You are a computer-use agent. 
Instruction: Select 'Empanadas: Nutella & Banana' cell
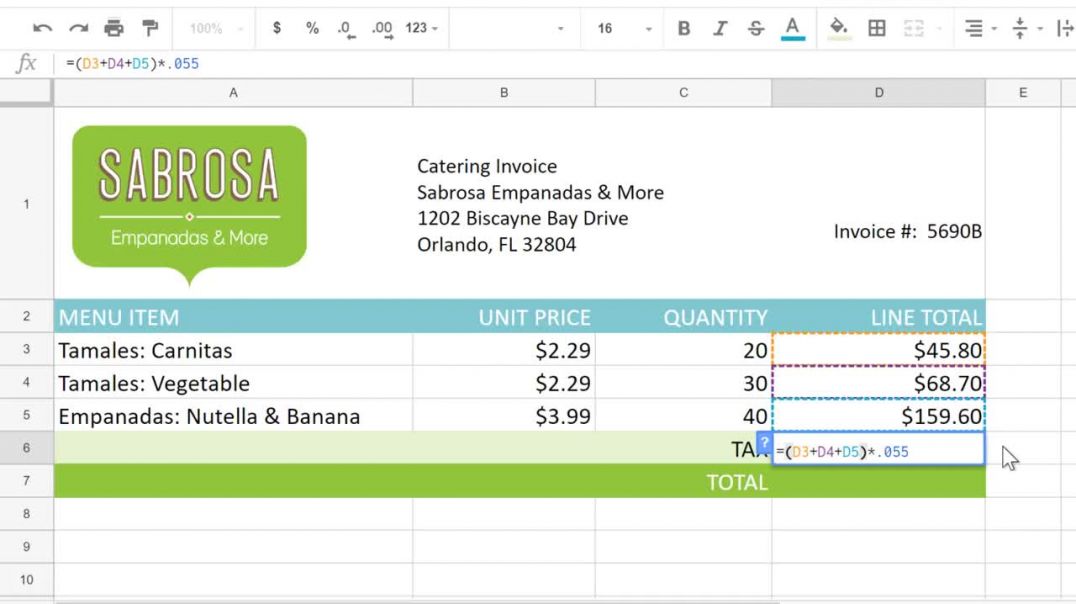pos(233,416)
